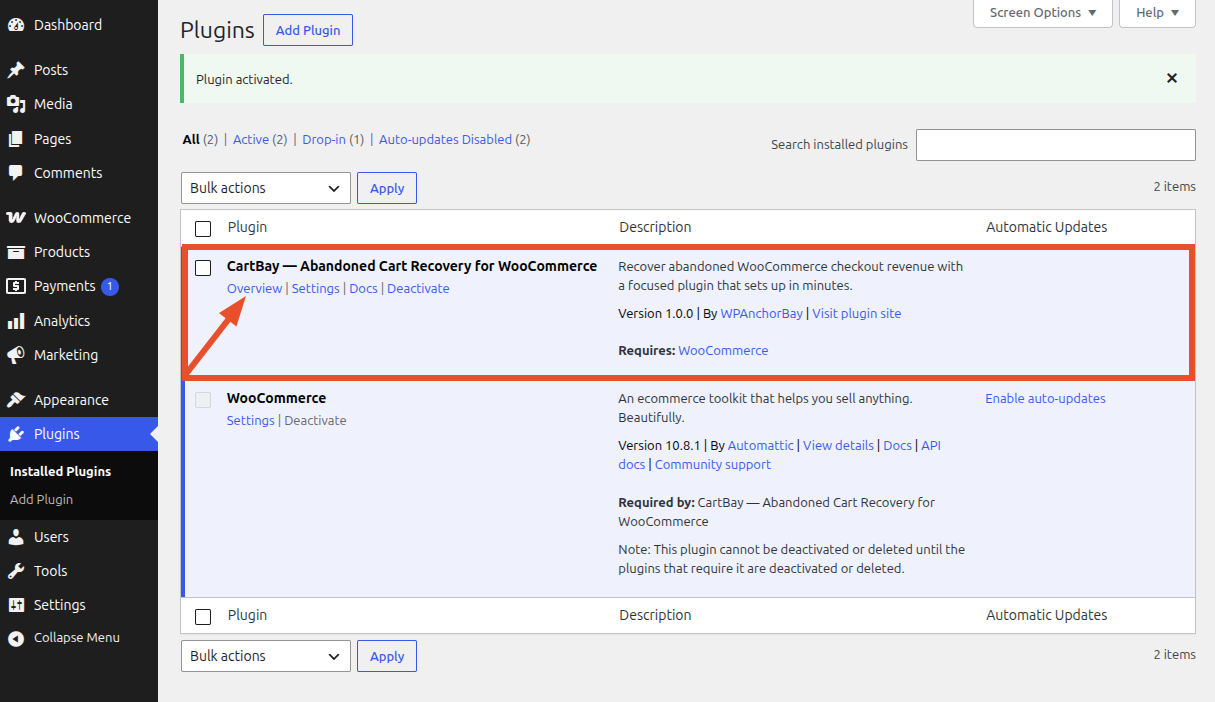Click the Media library icon
Viewport: 1215px width, 702px height.
(x=16, y=104)
